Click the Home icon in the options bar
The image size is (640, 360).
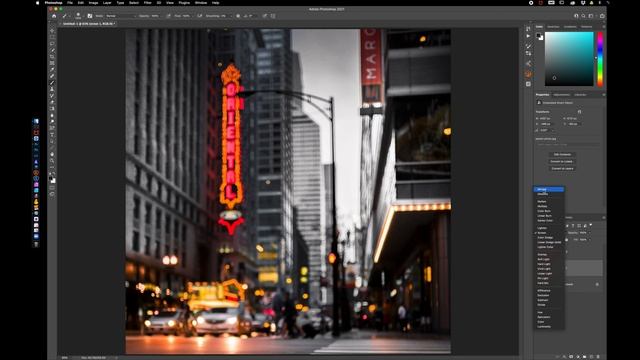[x=54, y=16]
